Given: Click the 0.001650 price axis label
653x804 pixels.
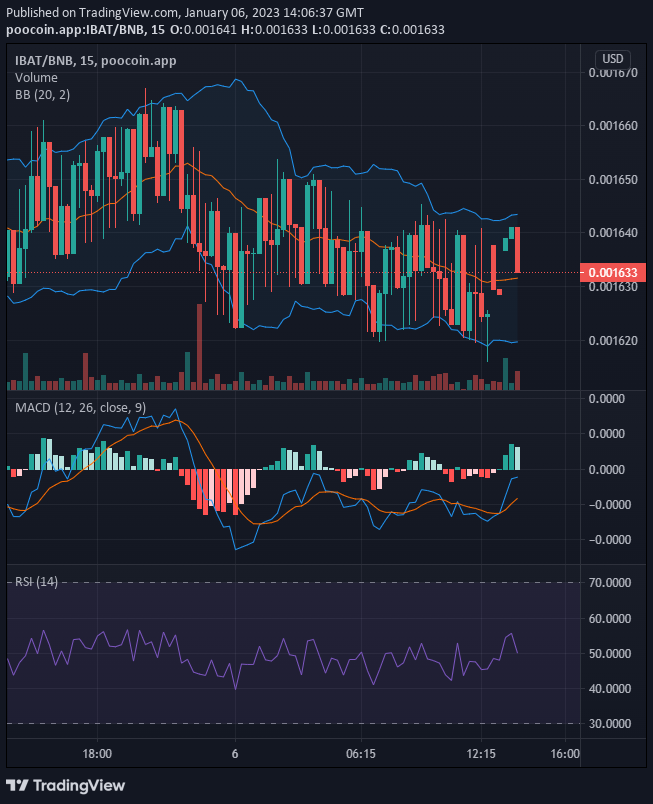Looking at the screenshot, I should point(613,179).
